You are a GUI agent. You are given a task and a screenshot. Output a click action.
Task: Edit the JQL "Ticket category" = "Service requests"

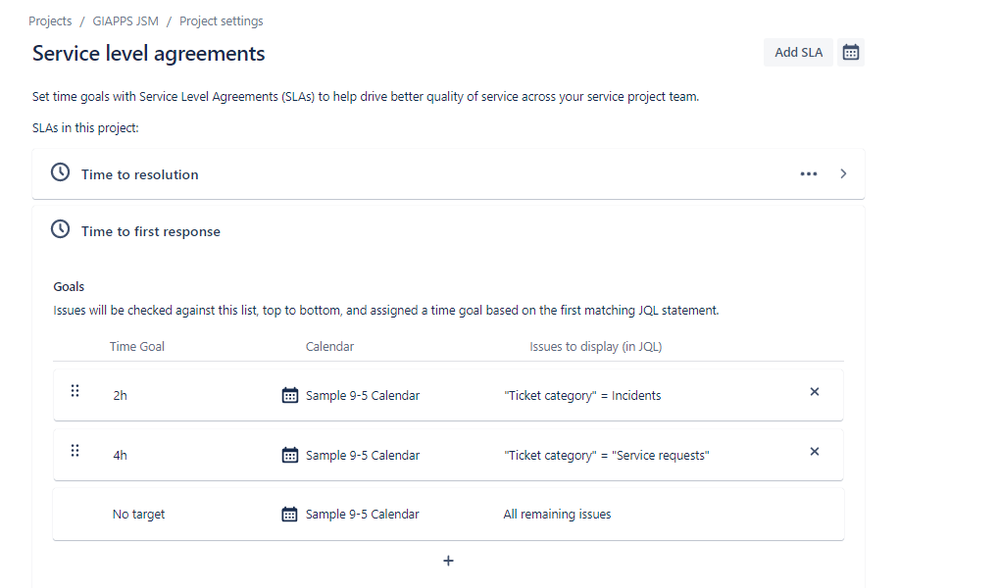point(607,455)
